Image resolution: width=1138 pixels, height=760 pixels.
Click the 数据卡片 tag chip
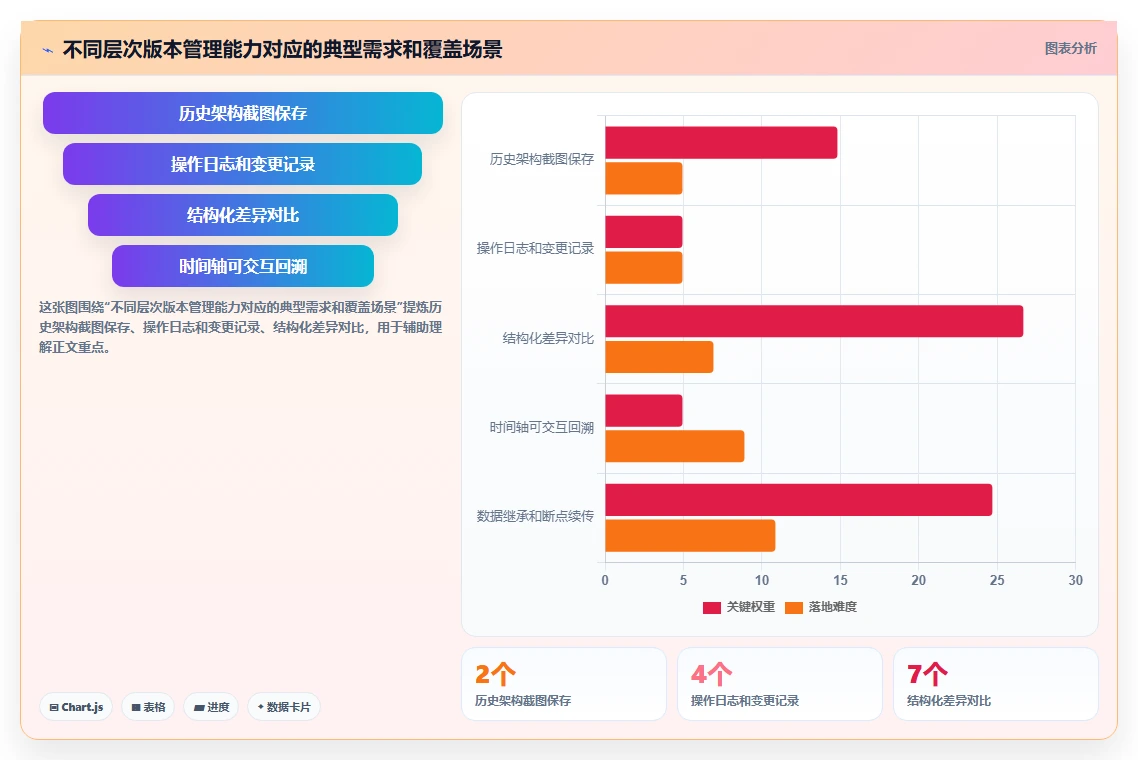point(284,707)
